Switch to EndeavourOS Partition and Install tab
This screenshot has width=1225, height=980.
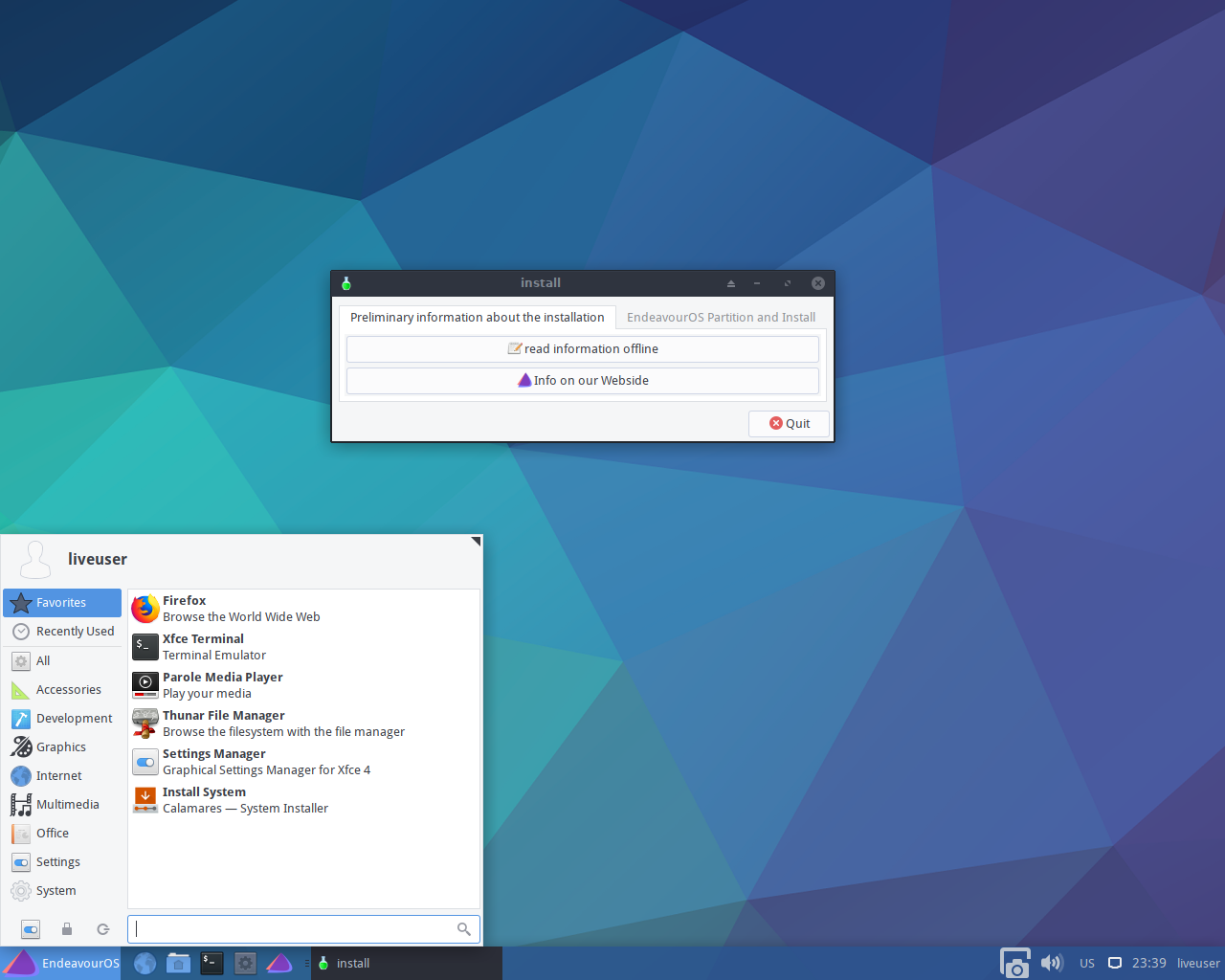pos(721,317)
